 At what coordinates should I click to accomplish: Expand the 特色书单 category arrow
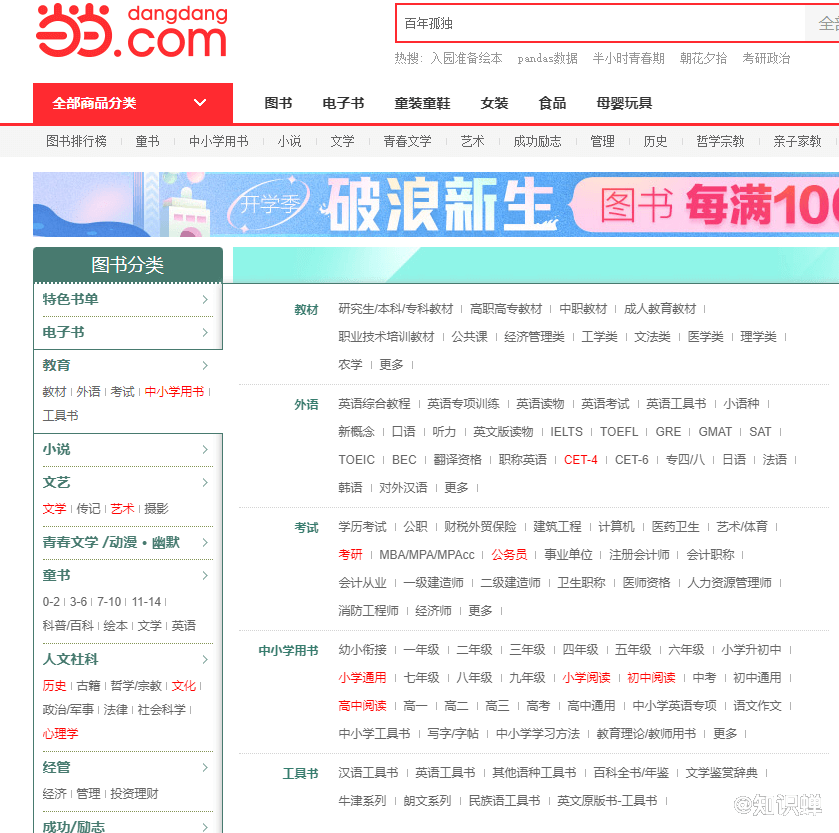(x=204, y=299)
